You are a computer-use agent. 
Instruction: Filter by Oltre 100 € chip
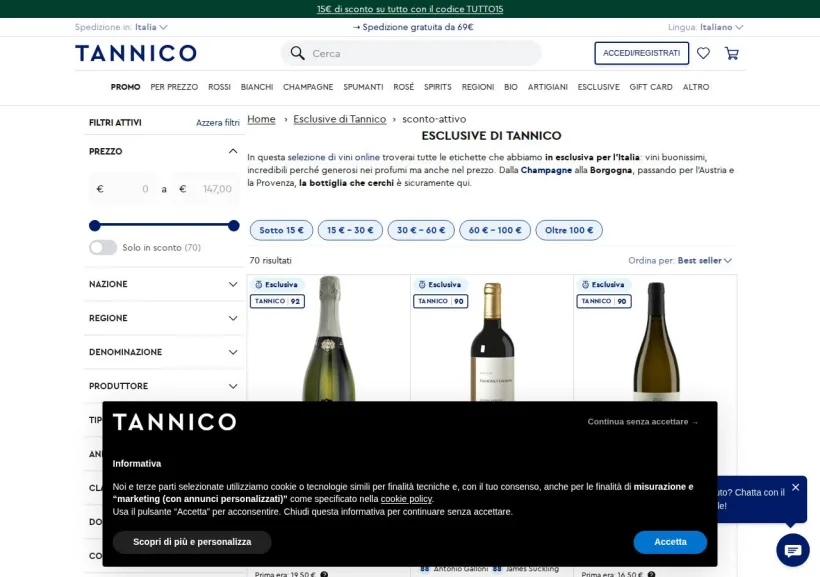point(569,230)
